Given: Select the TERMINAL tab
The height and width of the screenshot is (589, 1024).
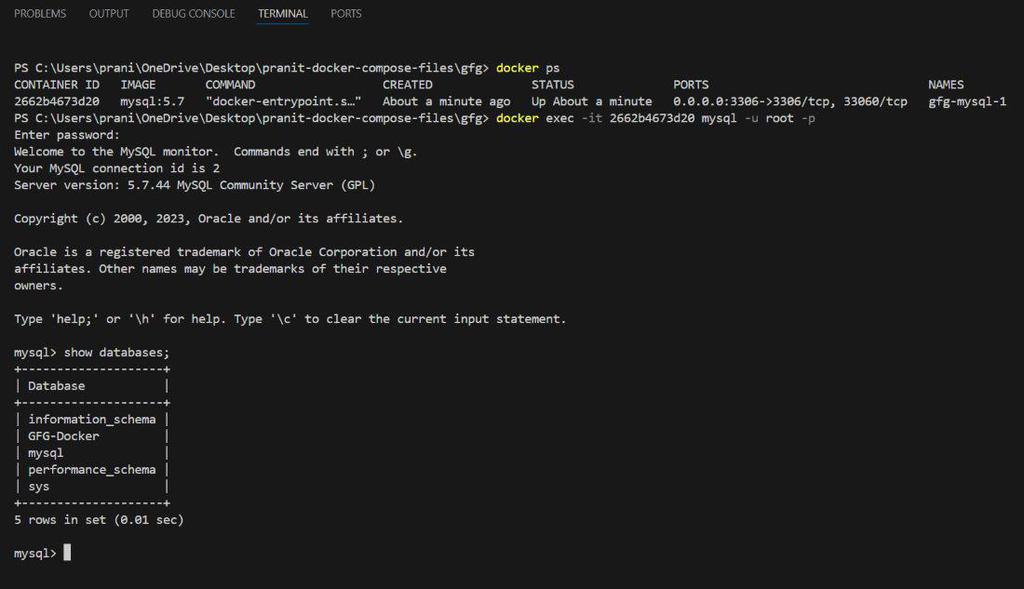Looking at the screenshot, I should (x=283, y=14).
